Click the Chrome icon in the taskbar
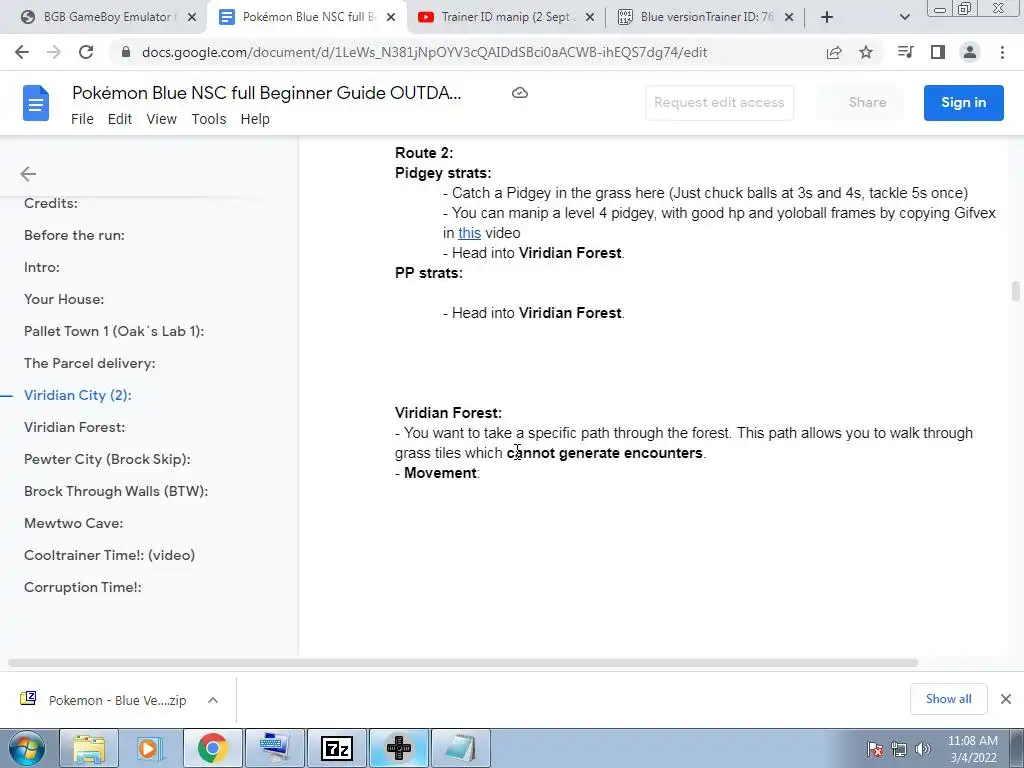Image resolution: width=1024 pixels, height=768 pixels. coord(212,748)
